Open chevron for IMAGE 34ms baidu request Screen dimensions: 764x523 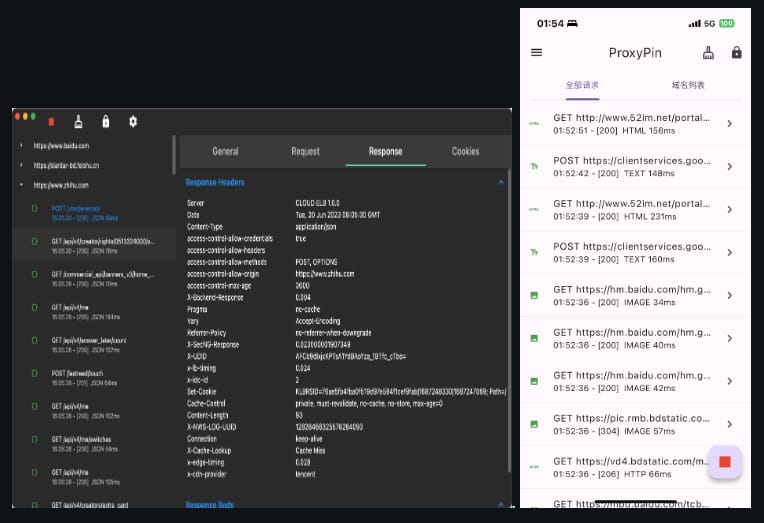click(729, 295)
